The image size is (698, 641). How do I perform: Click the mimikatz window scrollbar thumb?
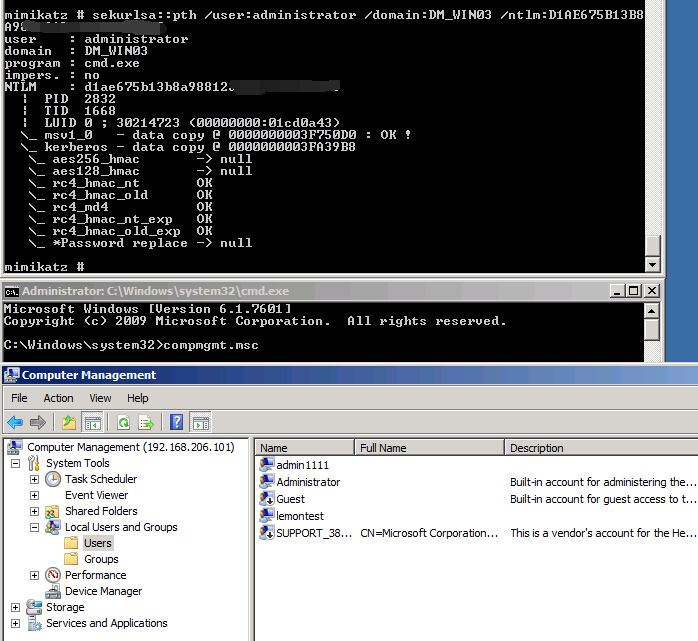click(652, 246)
